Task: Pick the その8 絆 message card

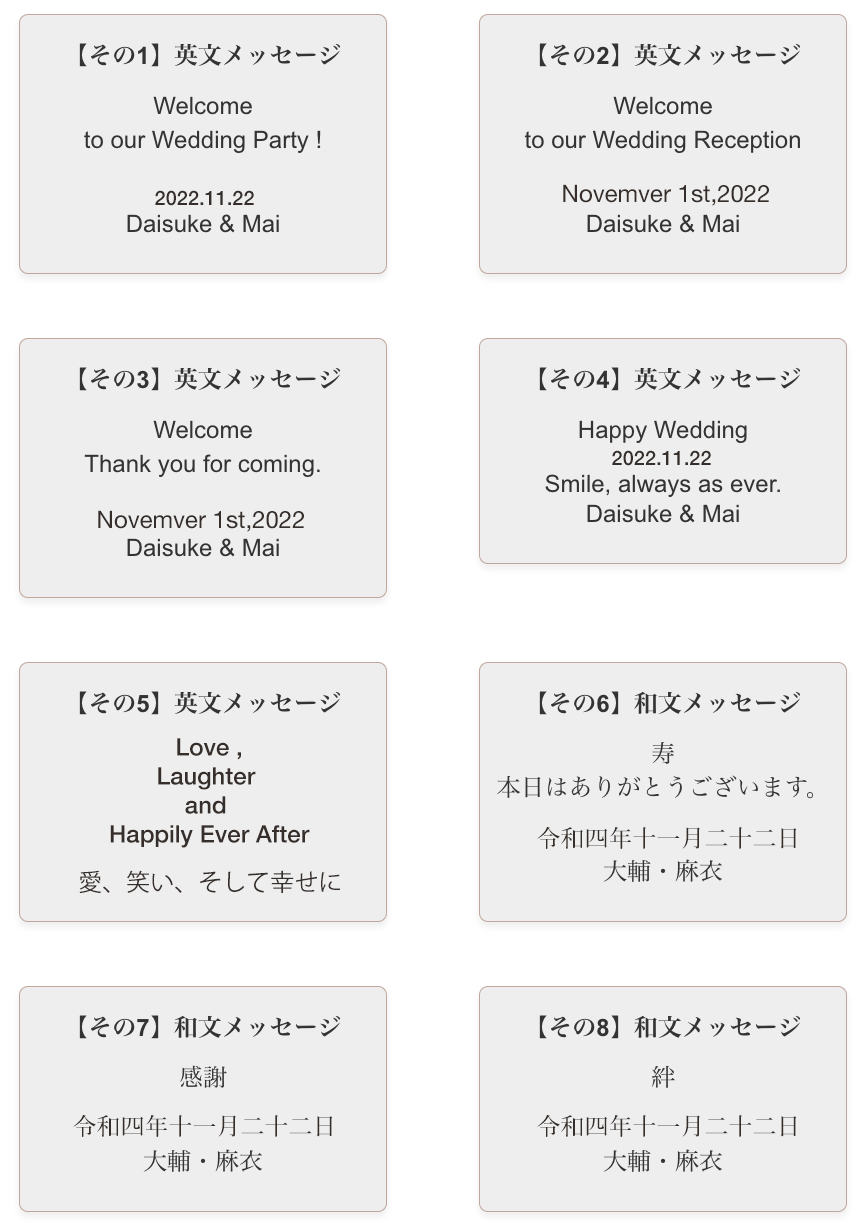Action: point(663,1099)
